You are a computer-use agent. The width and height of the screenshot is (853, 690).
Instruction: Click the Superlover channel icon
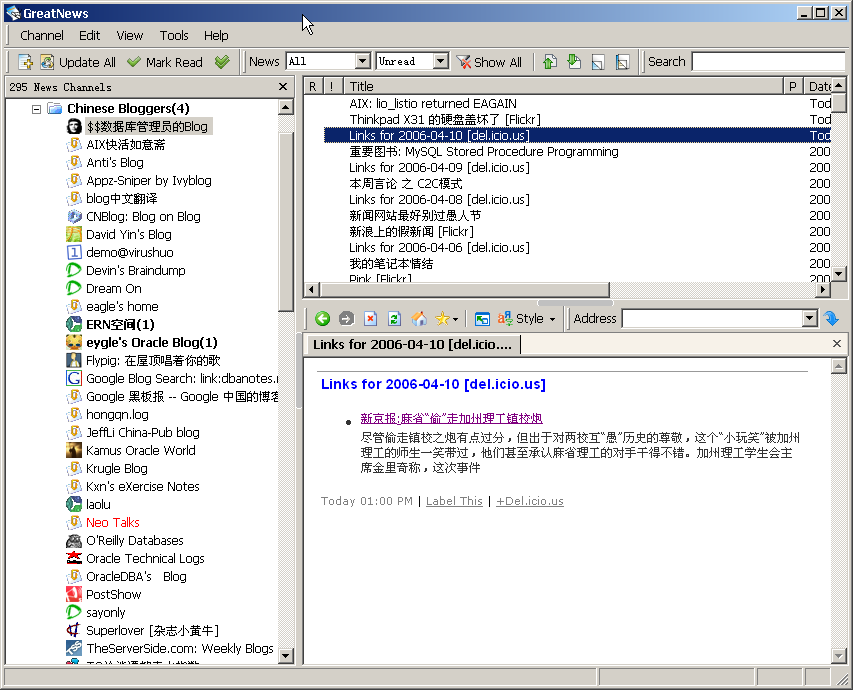(74, 630)
